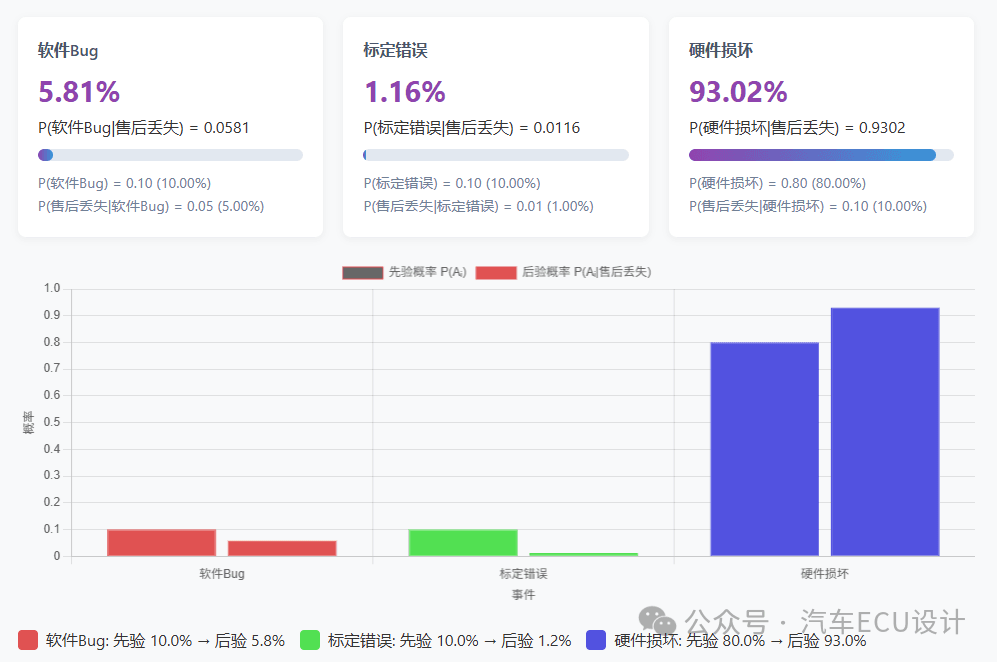Click P(软件Bug|售后丢失) = 0.0581 text
997x662 pixels.
144,128
